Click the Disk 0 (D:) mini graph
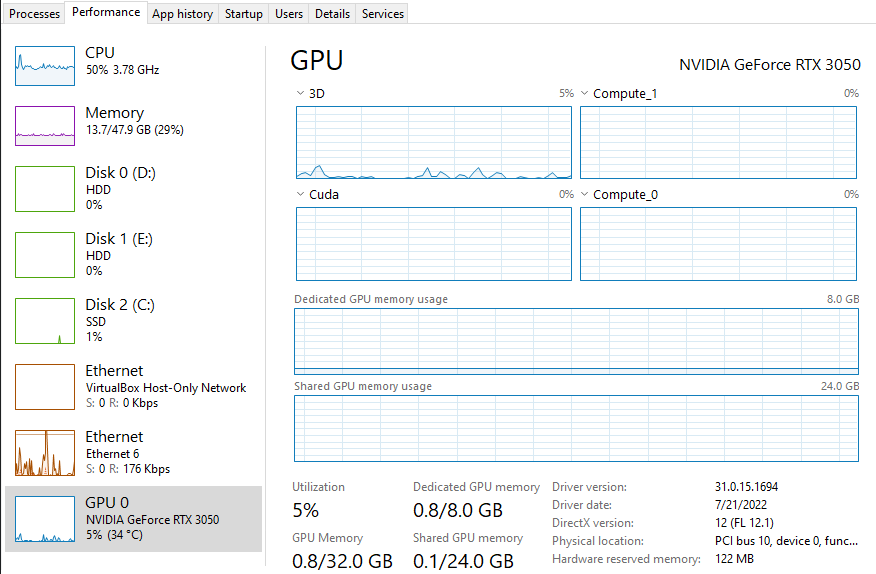Image resolution: width=876 pixels, height=574 pixels. click(45, 189)
